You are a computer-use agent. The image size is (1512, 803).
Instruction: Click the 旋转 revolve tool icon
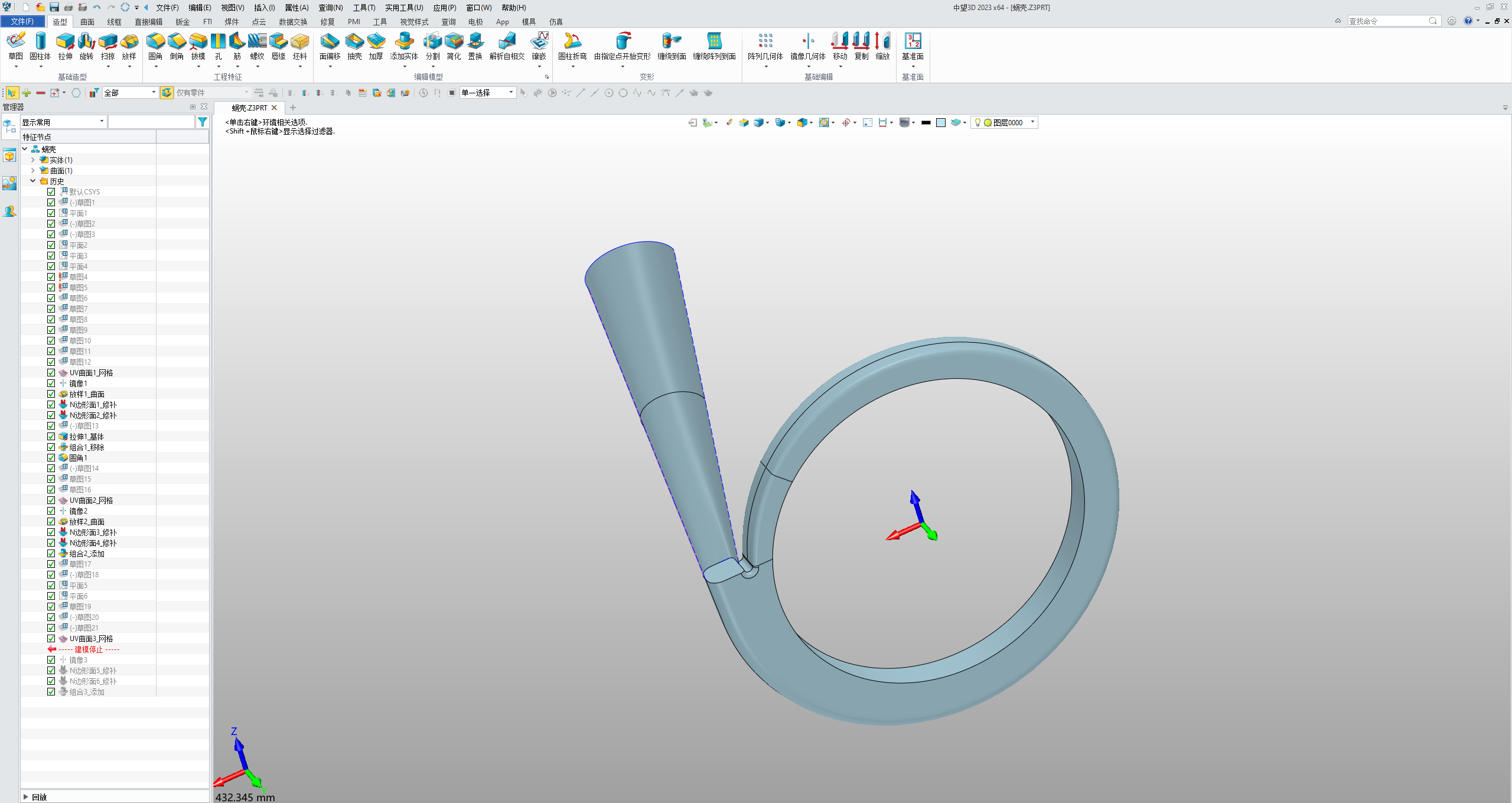pos(86,42)
